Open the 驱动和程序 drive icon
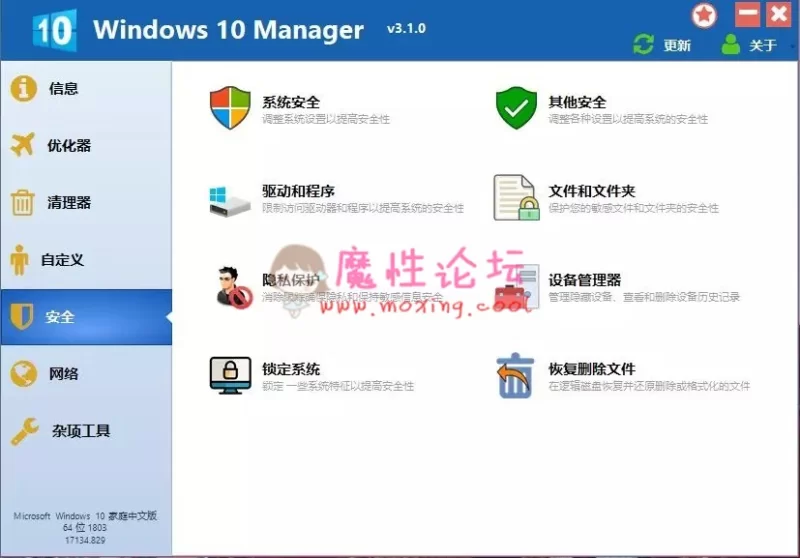Screen dimensions: 800x558 point(230,201)
